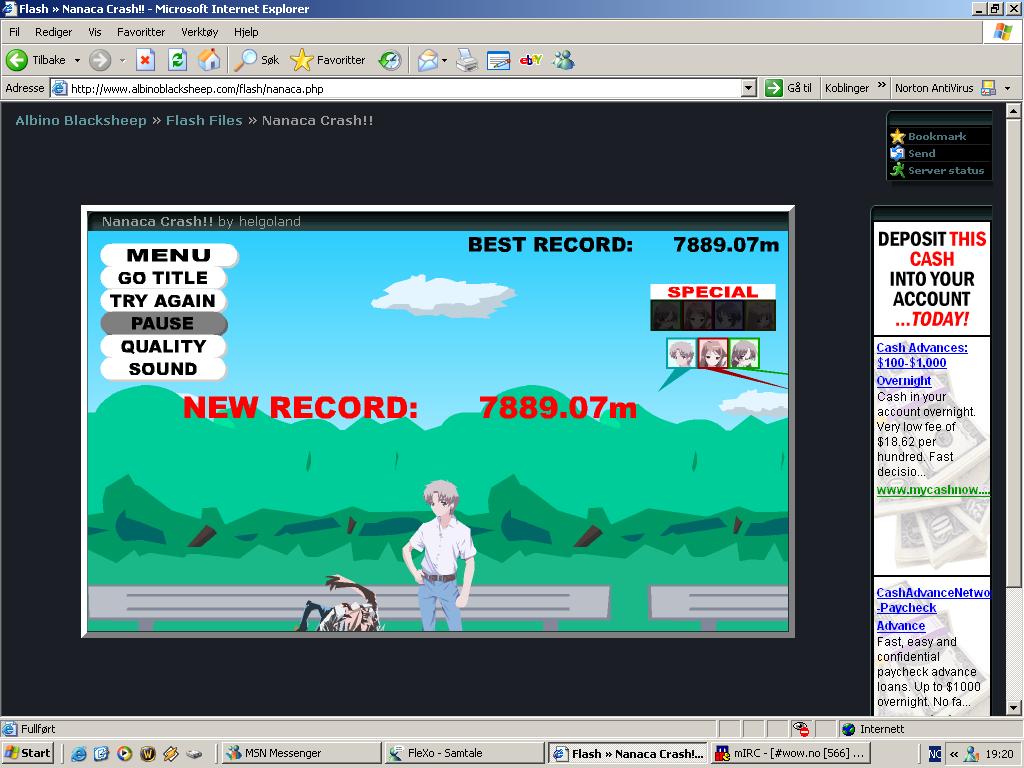Open the Fil menu

click(14, 32)
